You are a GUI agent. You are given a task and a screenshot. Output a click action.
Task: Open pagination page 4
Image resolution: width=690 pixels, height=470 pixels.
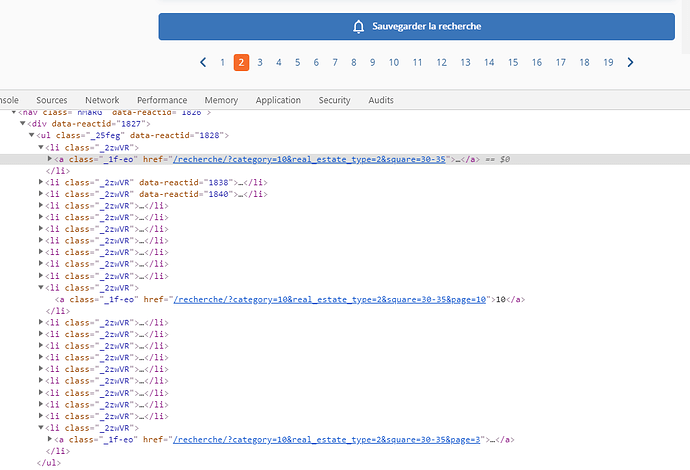tap(279, 62)
